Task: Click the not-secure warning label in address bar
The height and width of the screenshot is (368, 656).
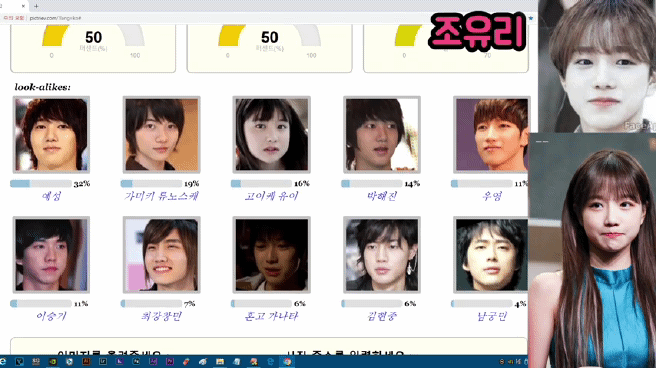Action: coord(14,18)
